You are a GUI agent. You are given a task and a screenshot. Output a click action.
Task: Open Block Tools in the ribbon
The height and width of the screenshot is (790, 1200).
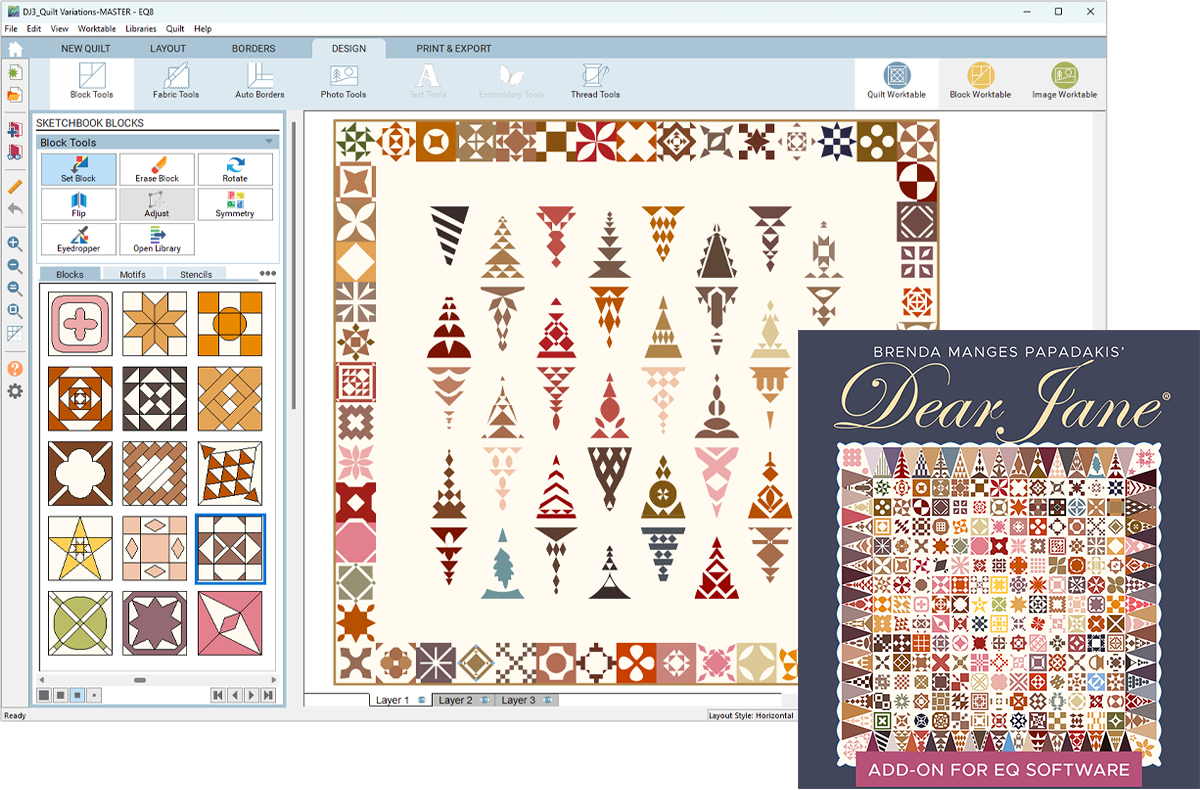tap(92, 82)
